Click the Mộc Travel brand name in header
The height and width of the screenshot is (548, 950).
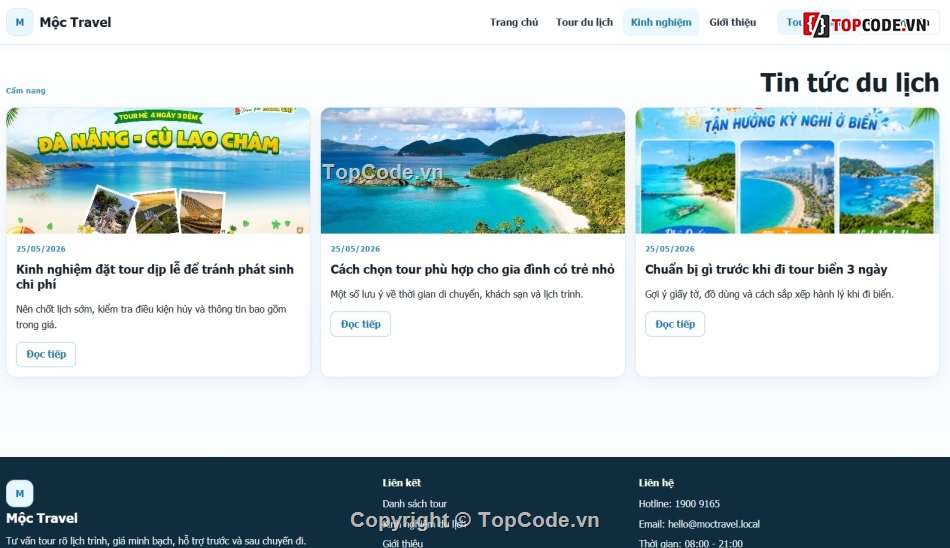click(x=75, y=22)
